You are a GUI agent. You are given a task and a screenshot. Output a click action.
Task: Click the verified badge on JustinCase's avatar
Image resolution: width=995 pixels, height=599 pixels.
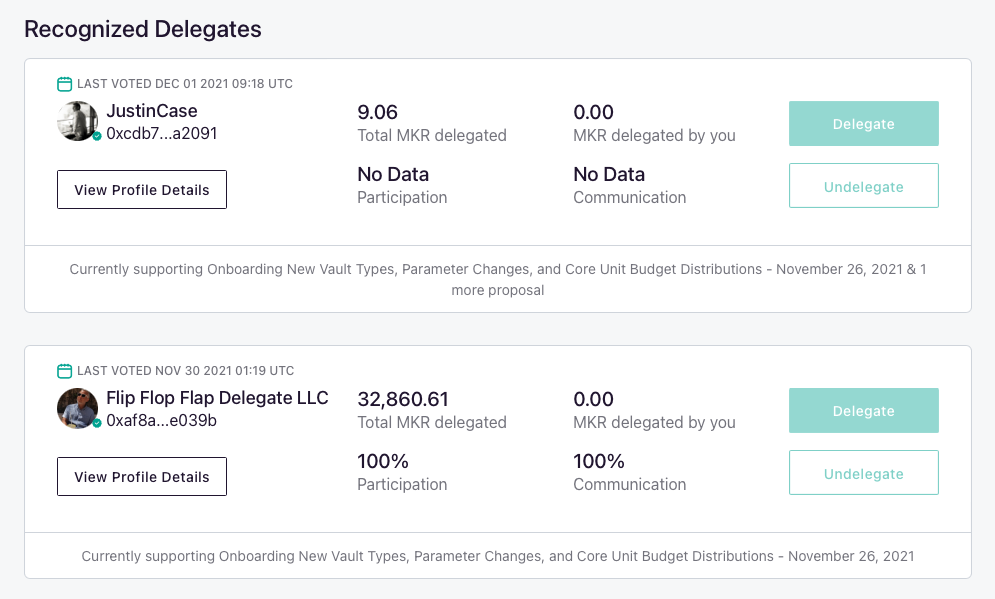pos(96,136)
